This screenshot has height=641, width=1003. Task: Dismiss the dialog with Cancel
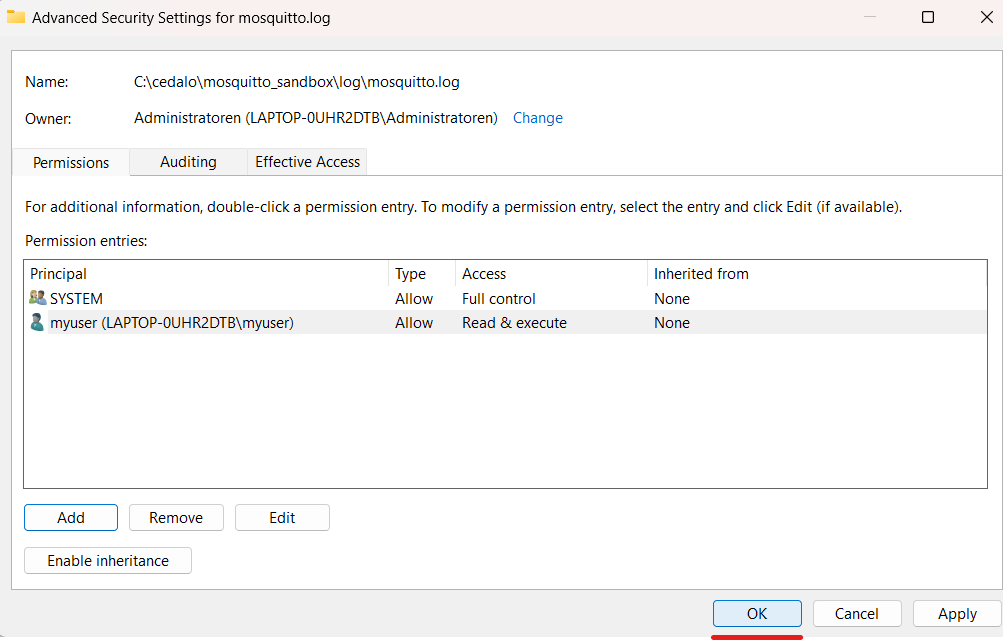tap(856, 613)
